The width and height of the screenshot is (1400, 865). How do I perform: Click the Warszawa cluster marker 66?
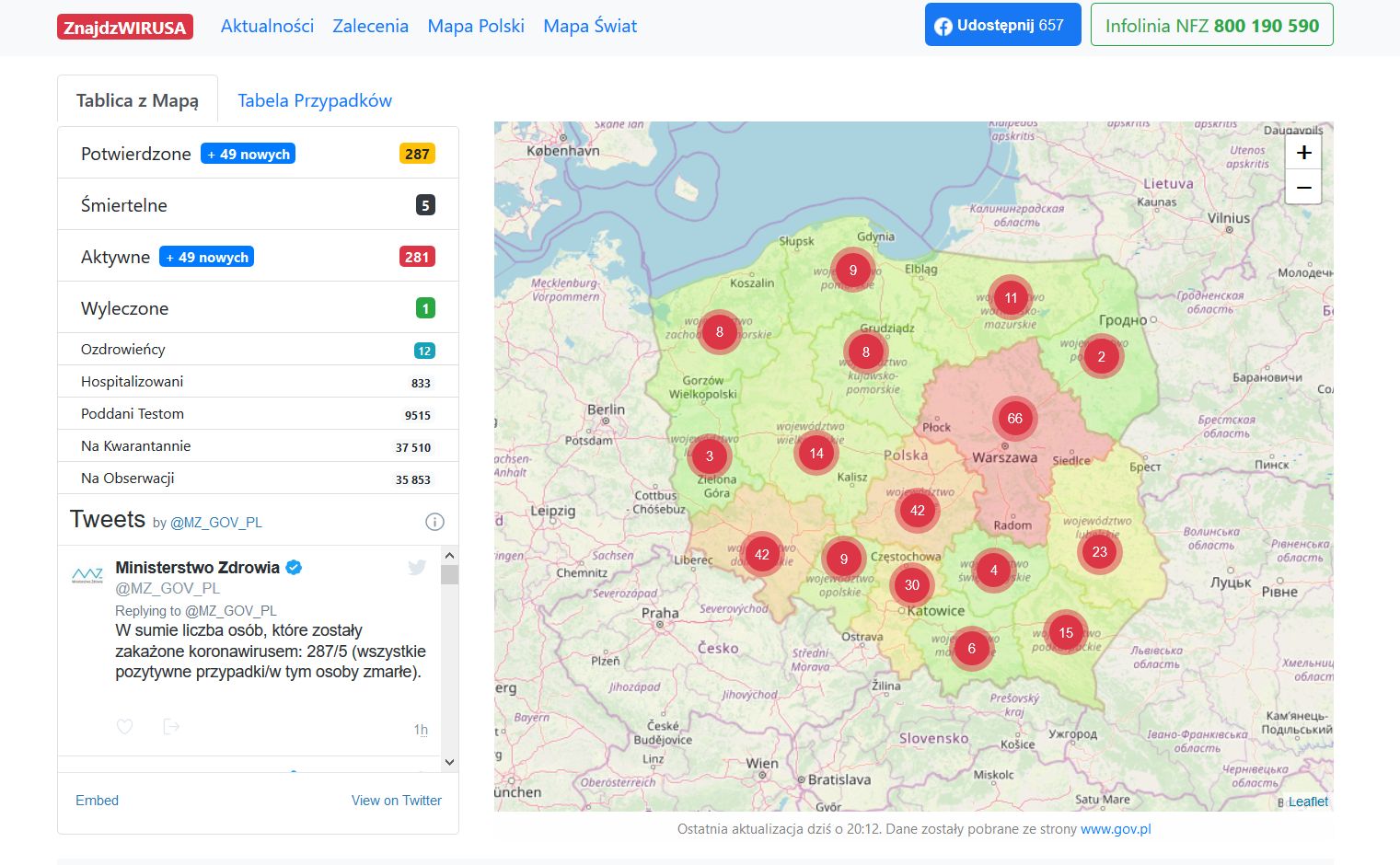[x=1014, y=418]
